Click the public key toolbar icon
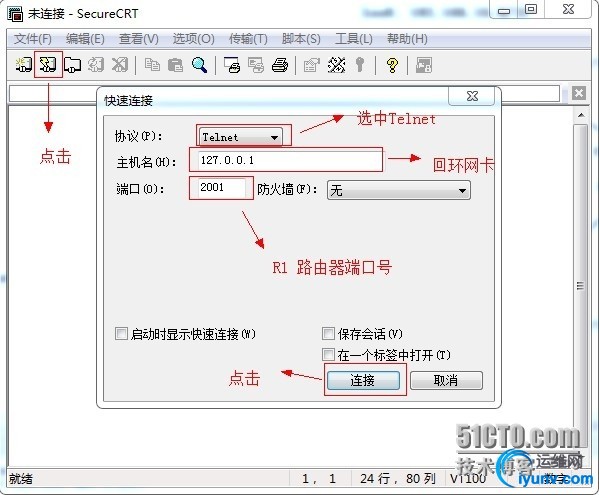 (359, 65)
